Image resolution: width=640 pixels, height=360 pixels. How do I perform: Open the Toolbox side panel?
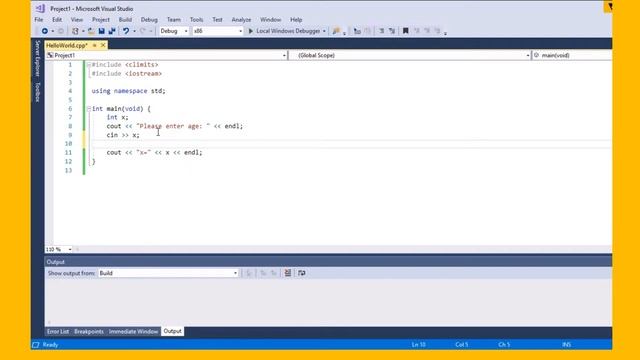pos(38,92)
